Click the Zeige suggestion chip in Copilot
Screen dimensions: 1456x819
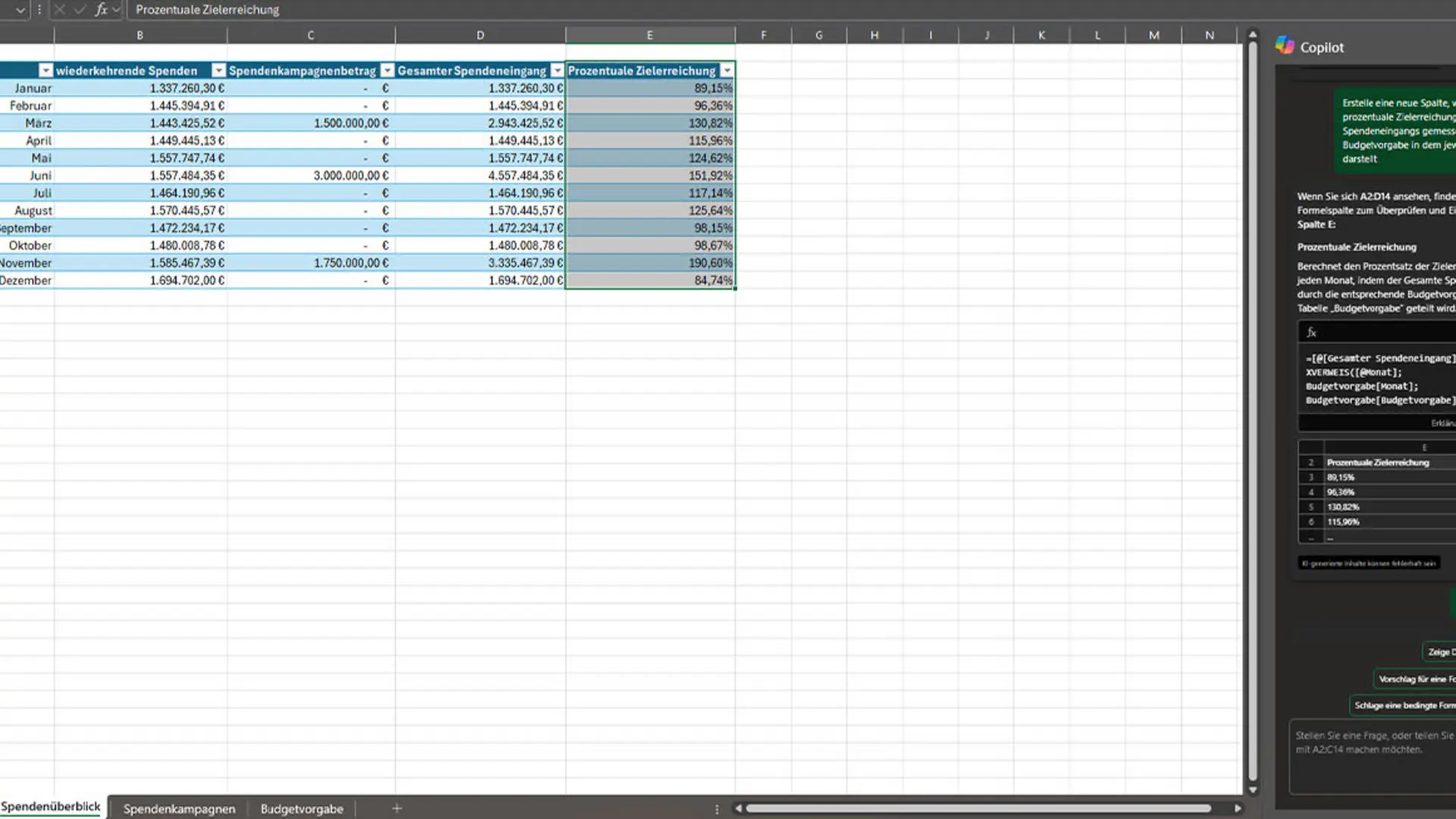click(x=1439, y=651)
